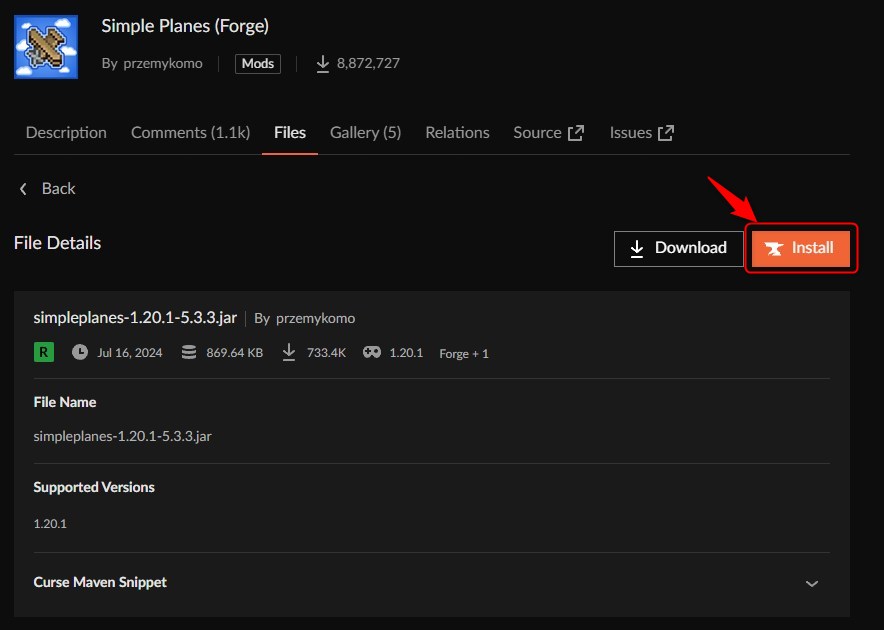Install the mod with the Install button
Viewport: 884px width, 630px height.
(x=801, y=248)
